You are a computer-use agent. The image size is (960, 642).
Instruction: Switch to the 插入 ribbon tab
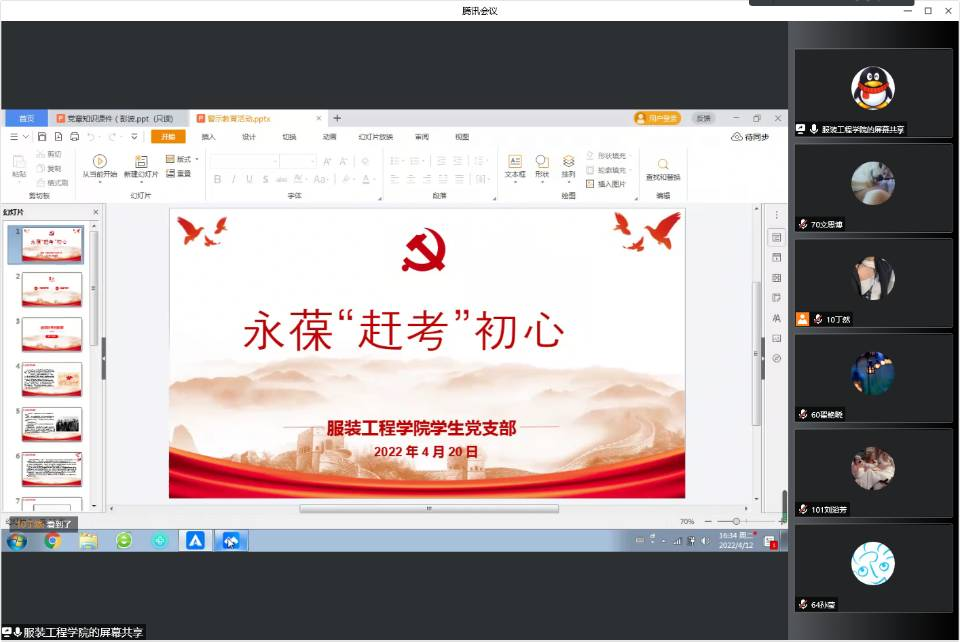[208, 137]
